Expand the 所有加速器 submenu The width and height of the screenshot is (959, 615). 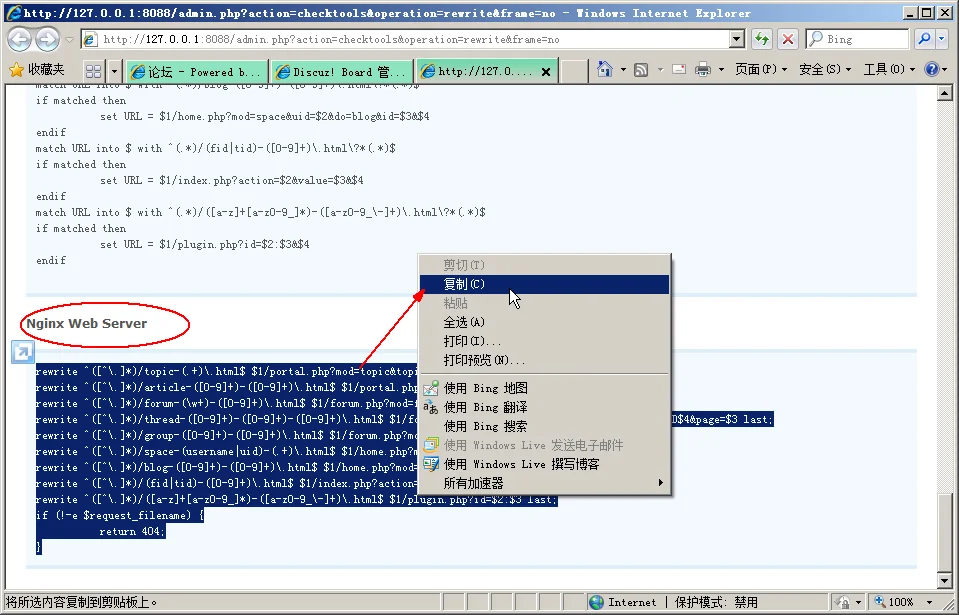pos(544,483)
